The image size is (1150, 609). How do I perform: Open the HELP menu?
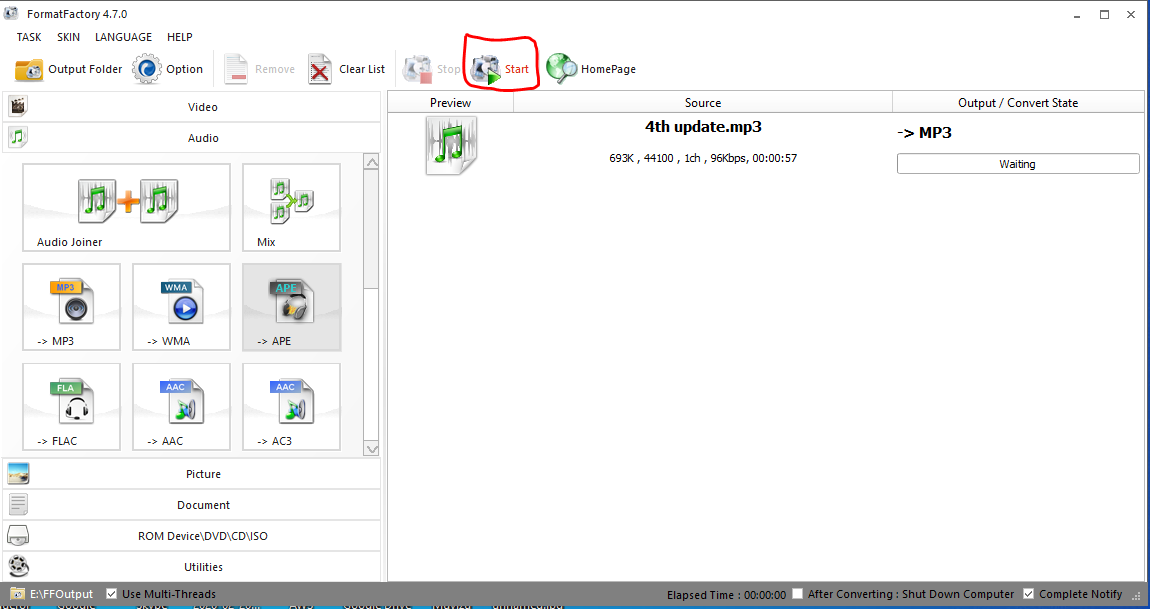coord(180,37)
